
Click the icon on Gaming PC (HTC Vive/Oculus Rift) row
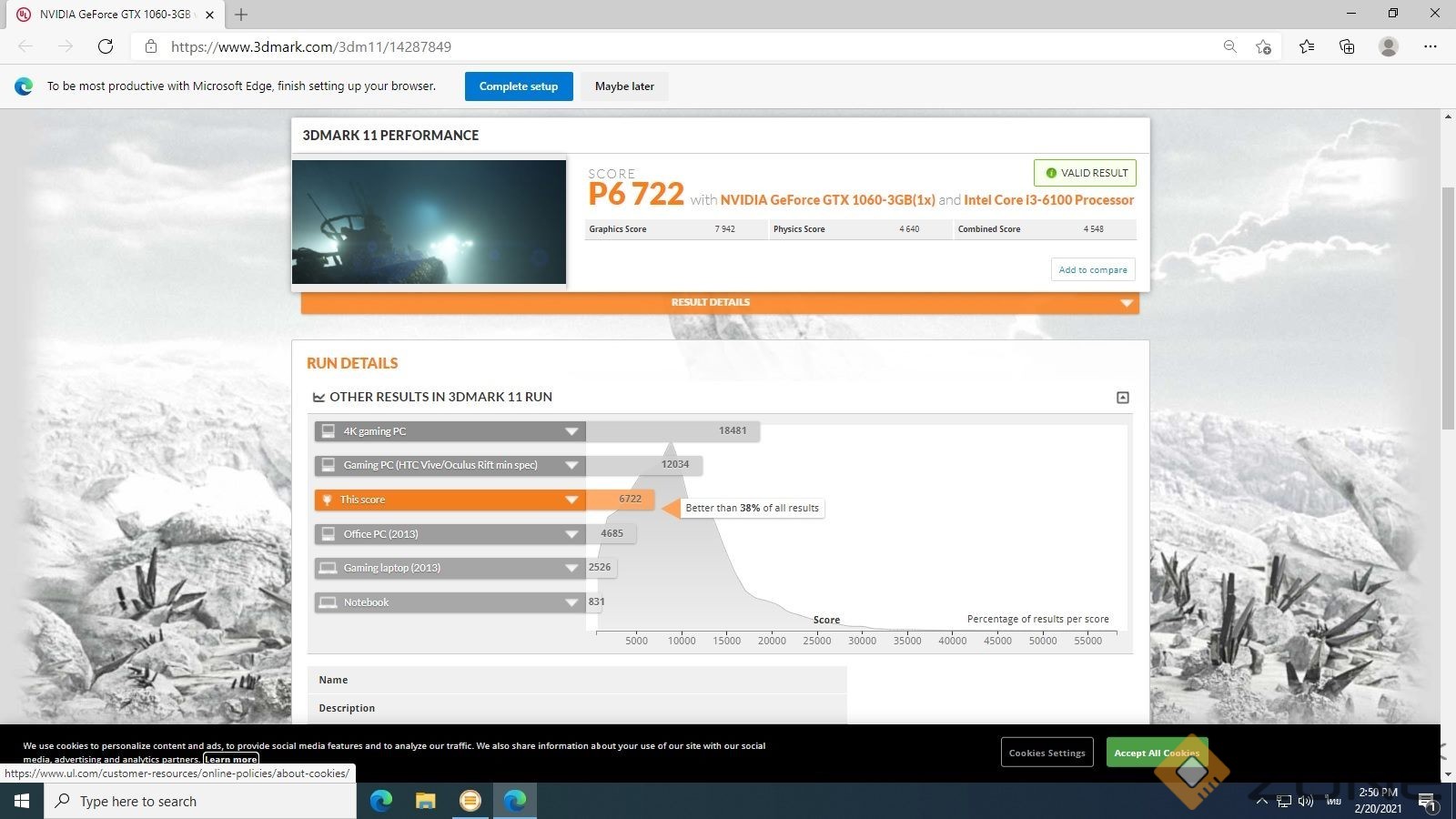click(328, 465)
